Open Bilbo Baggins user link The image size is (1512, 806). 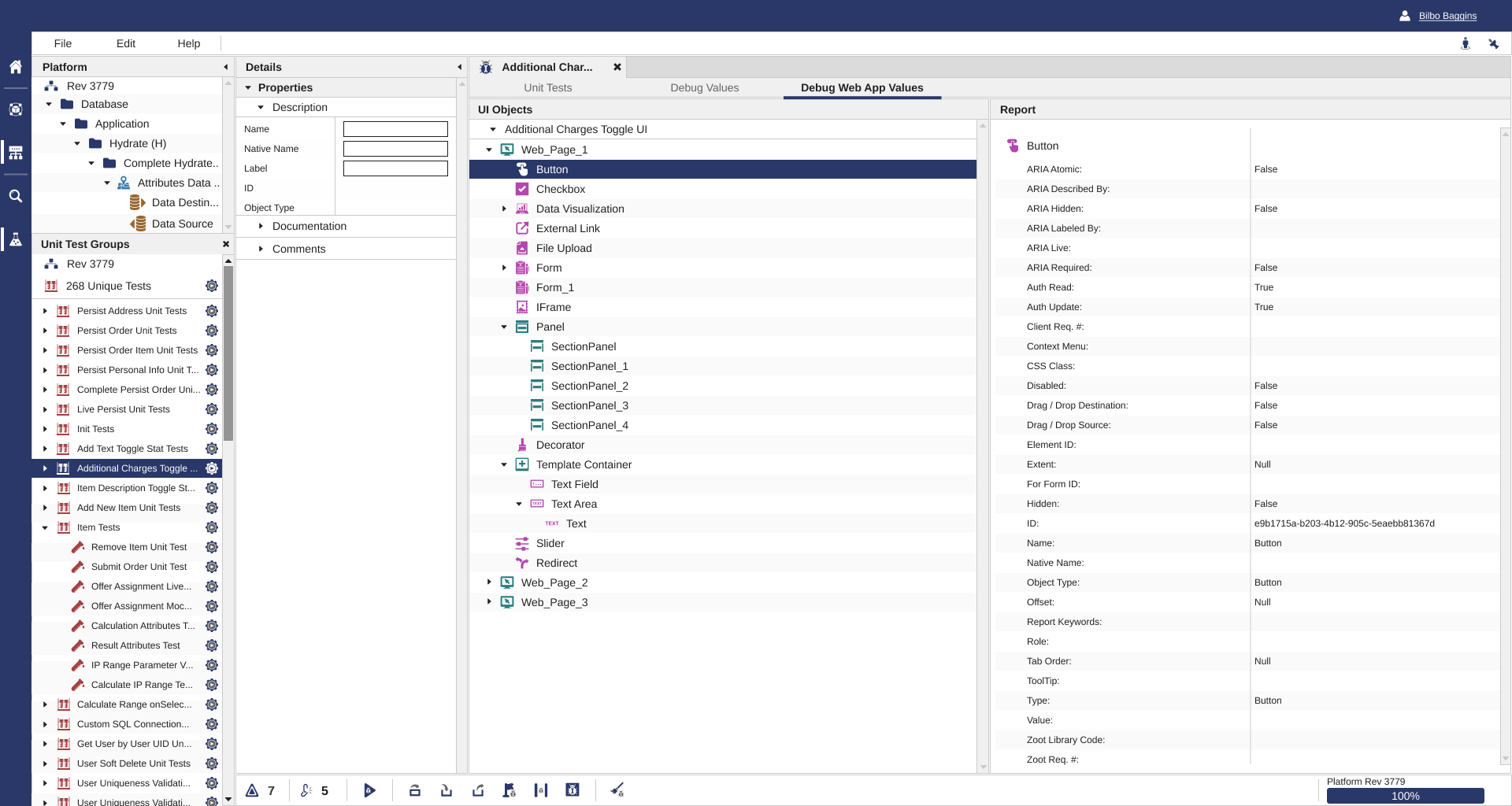(1447, 16)
